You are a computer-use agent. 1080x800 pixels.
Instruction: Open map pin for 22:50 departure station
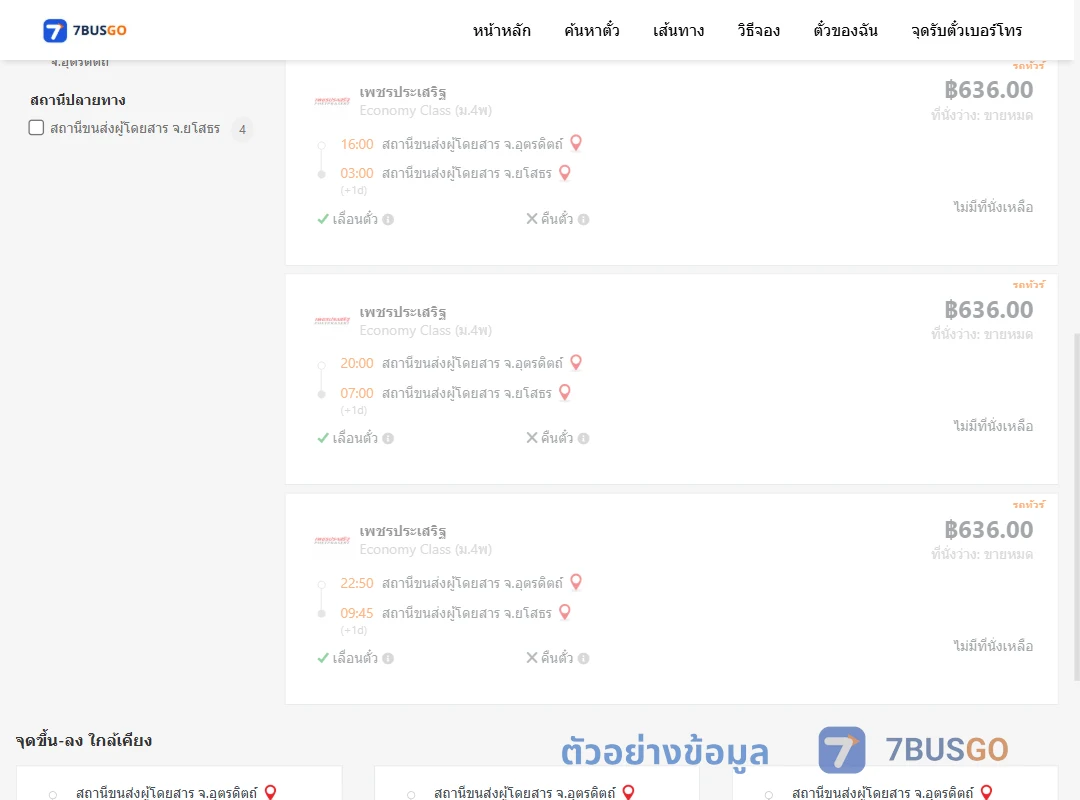[577, 582]
